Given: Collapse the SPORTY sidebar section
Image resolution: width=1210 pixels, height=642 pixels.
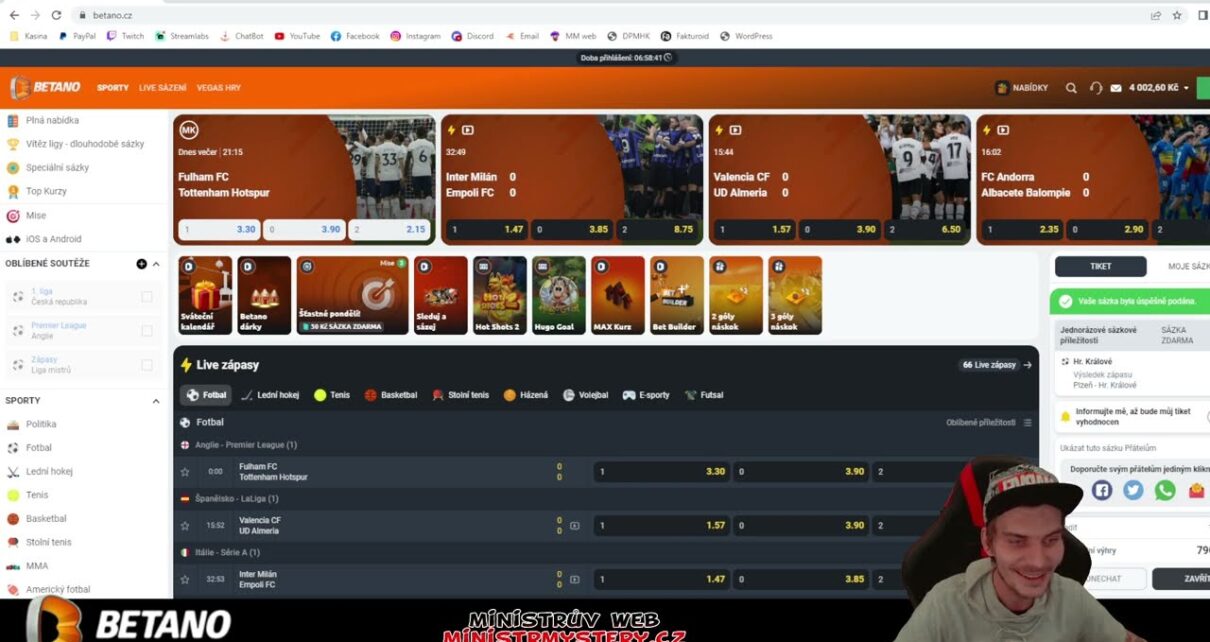Looking at the screenshot, I should tap(156, 401).
